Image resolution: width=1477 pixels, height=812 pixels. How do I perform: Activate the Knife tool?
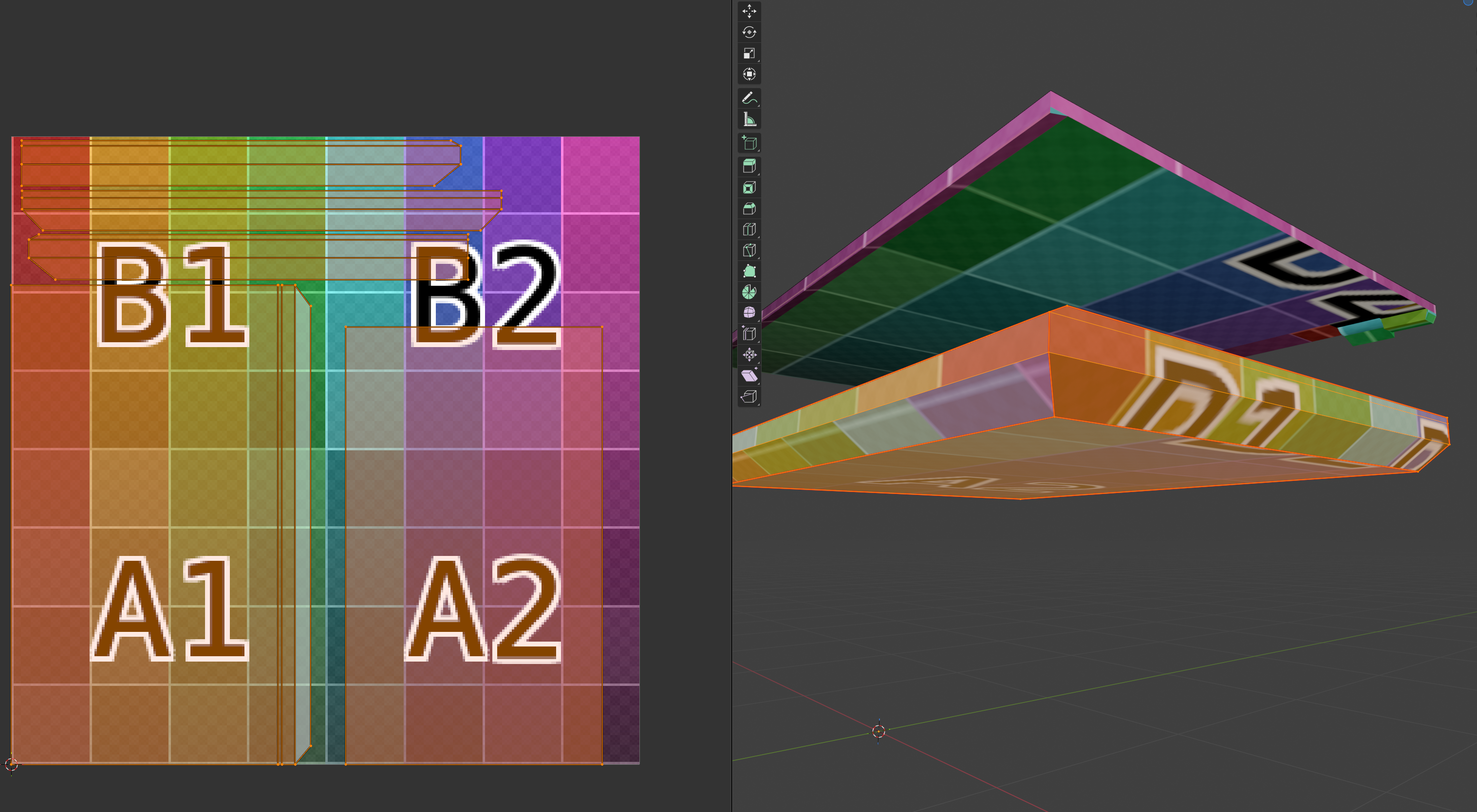749,250
